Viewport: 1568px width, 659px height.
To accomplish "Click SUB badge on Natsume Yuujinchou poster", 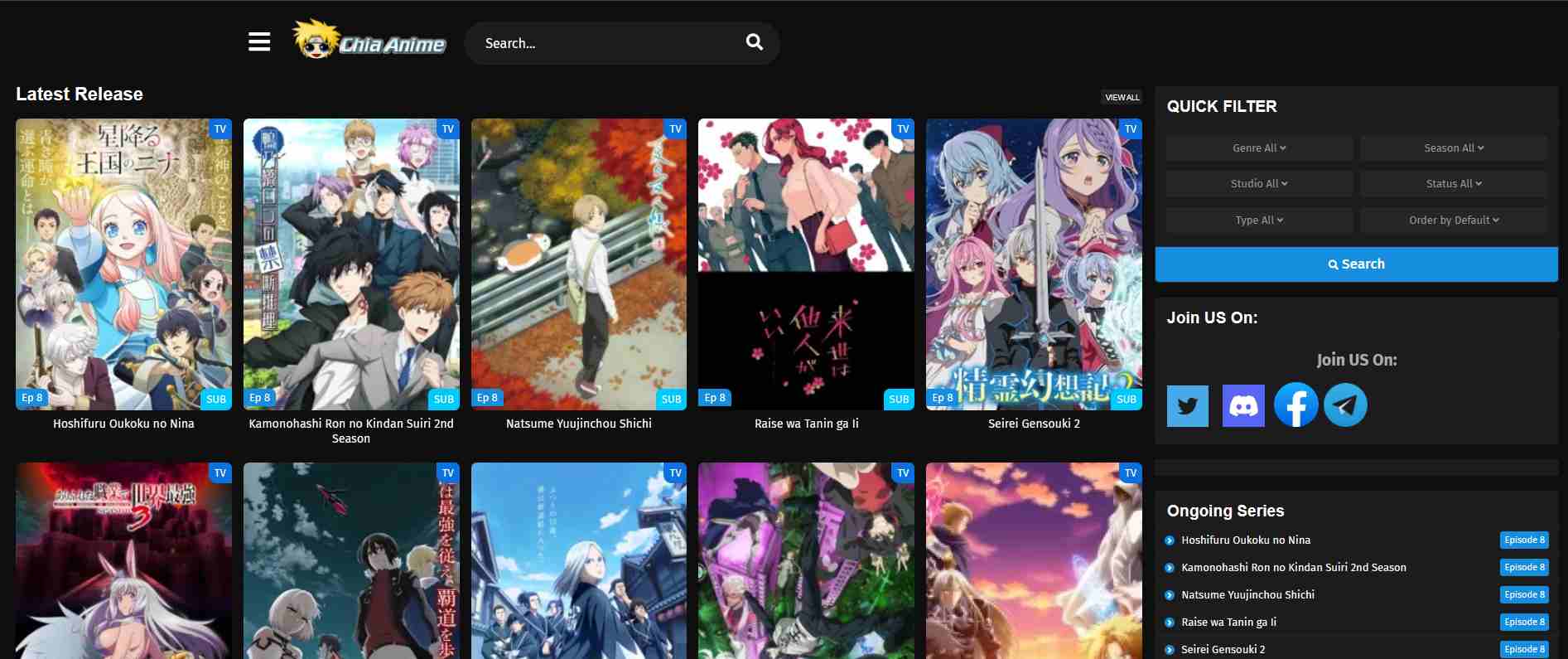I will coord(672,400).
